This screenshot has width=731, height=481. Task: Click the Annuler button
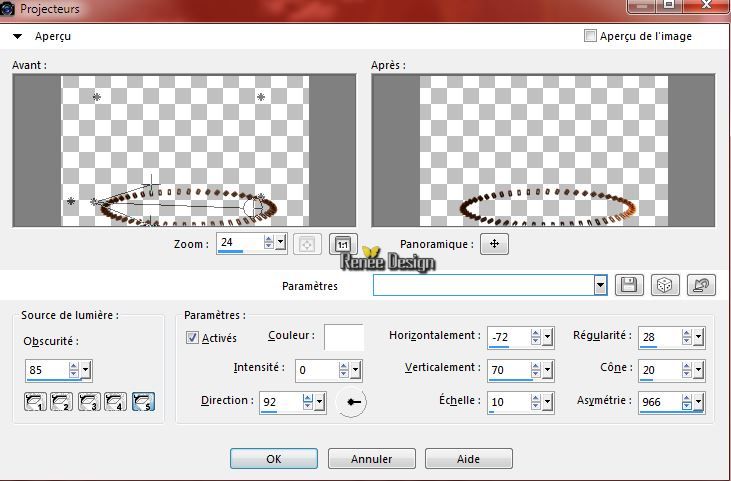[x=372, y=459]
